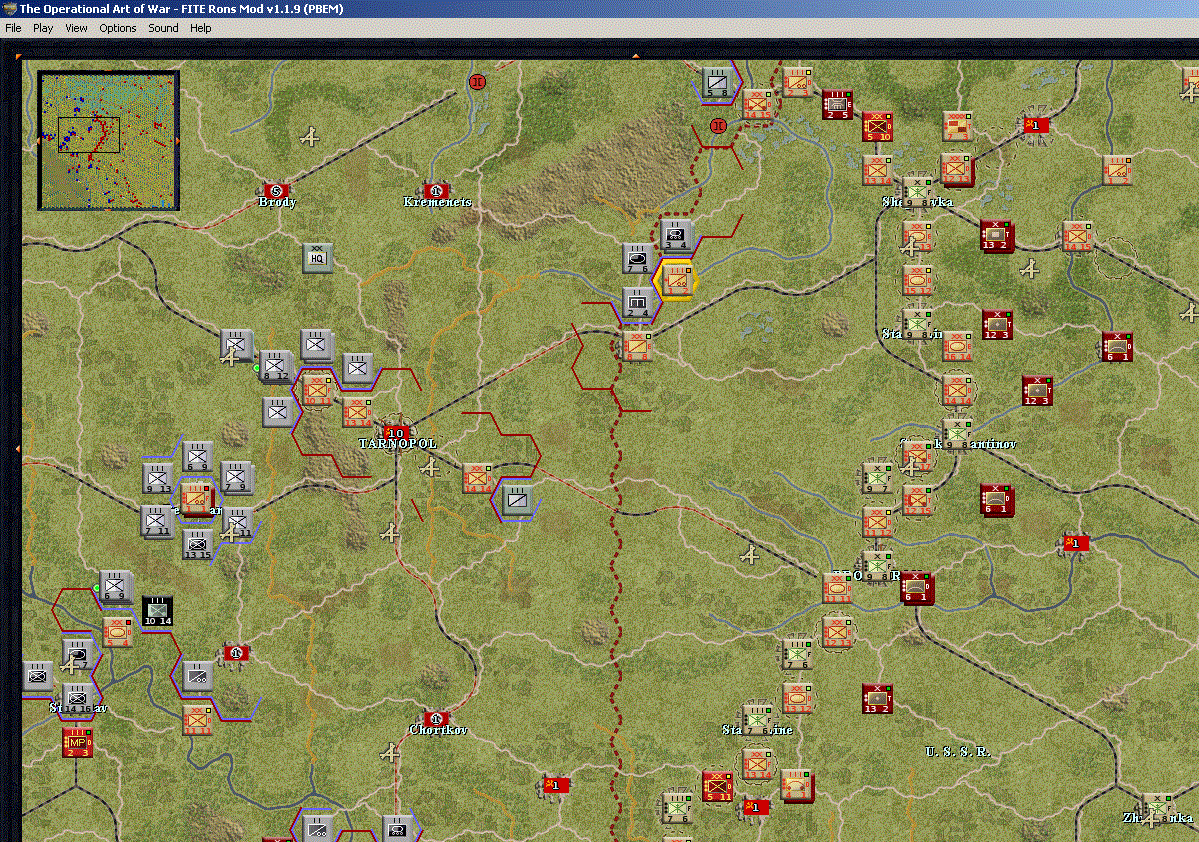
Task: Click the Chortkov objective flag
Action: click(x=436, y=719)
